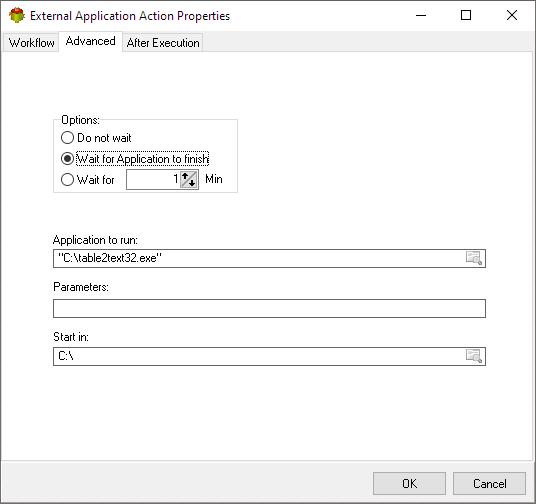
Task: Select the Do not wait option
Action: click(x=67, y=138)
